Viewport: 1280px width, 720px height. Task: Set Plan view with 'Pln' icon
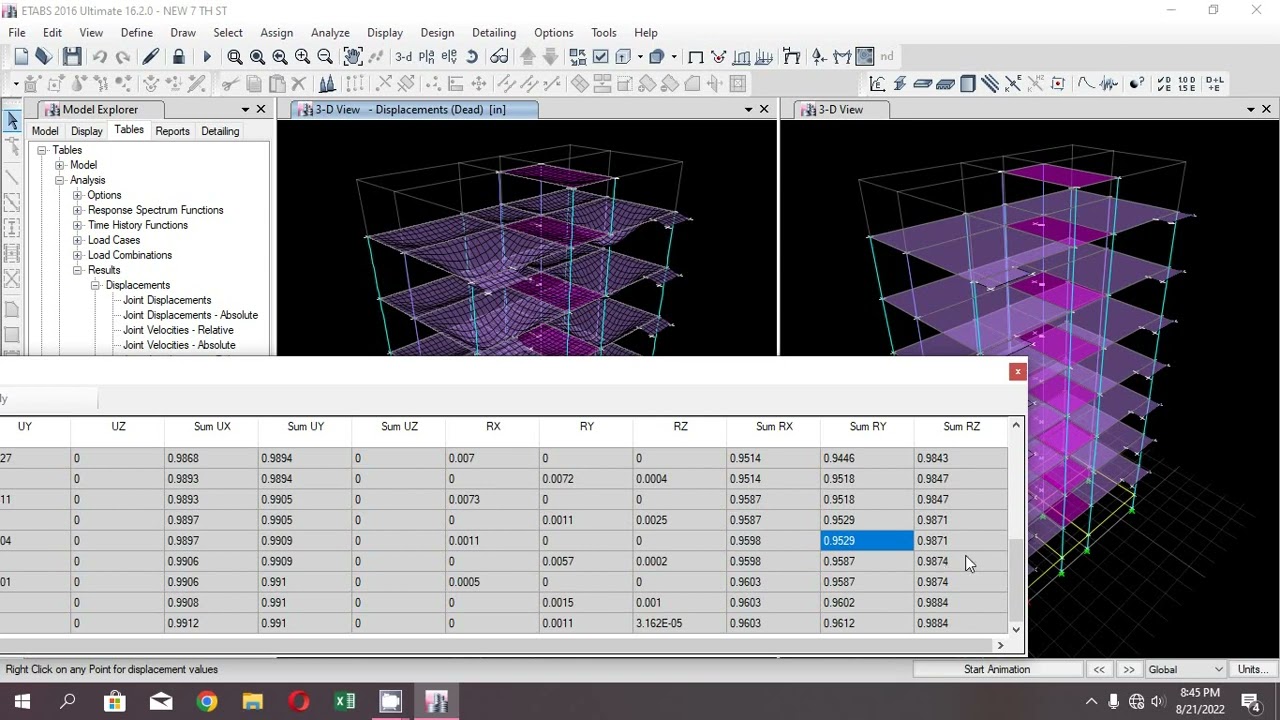pos(428,57)
